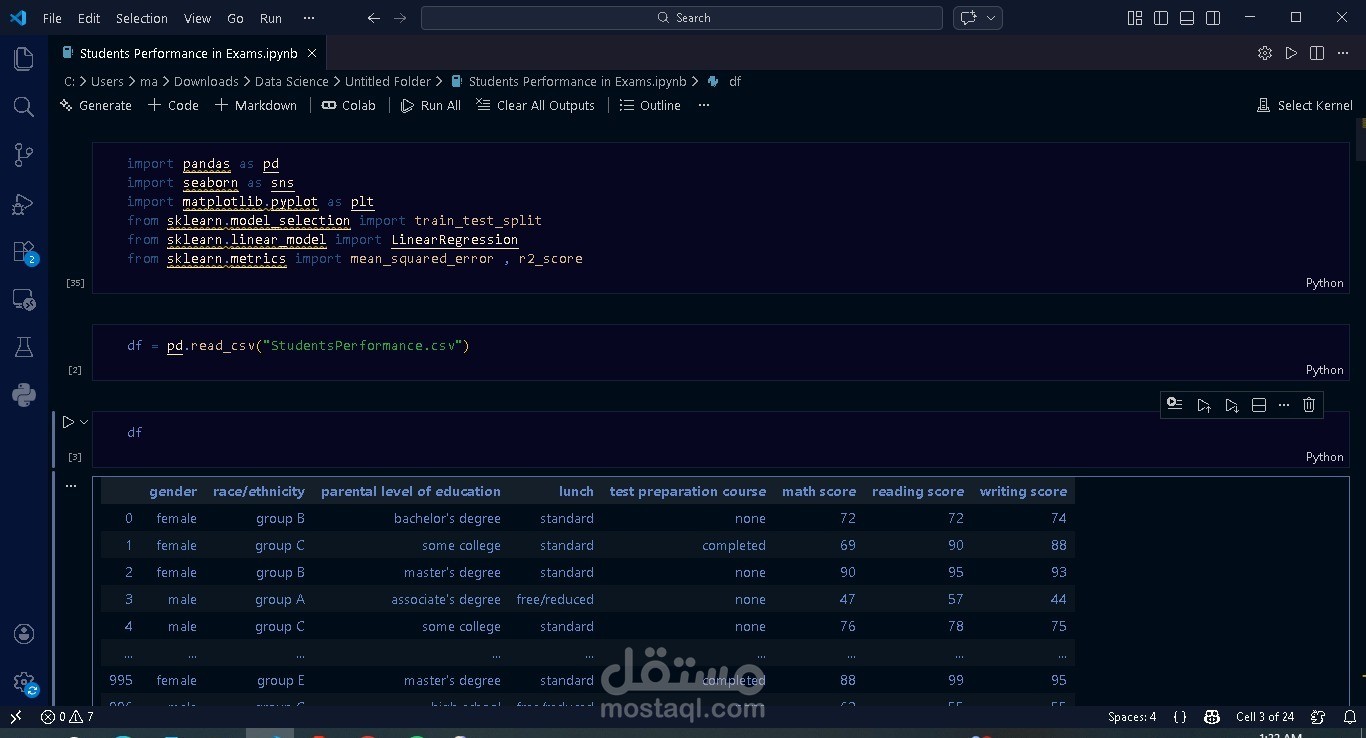Click the remote window status bar indicator

16,716
